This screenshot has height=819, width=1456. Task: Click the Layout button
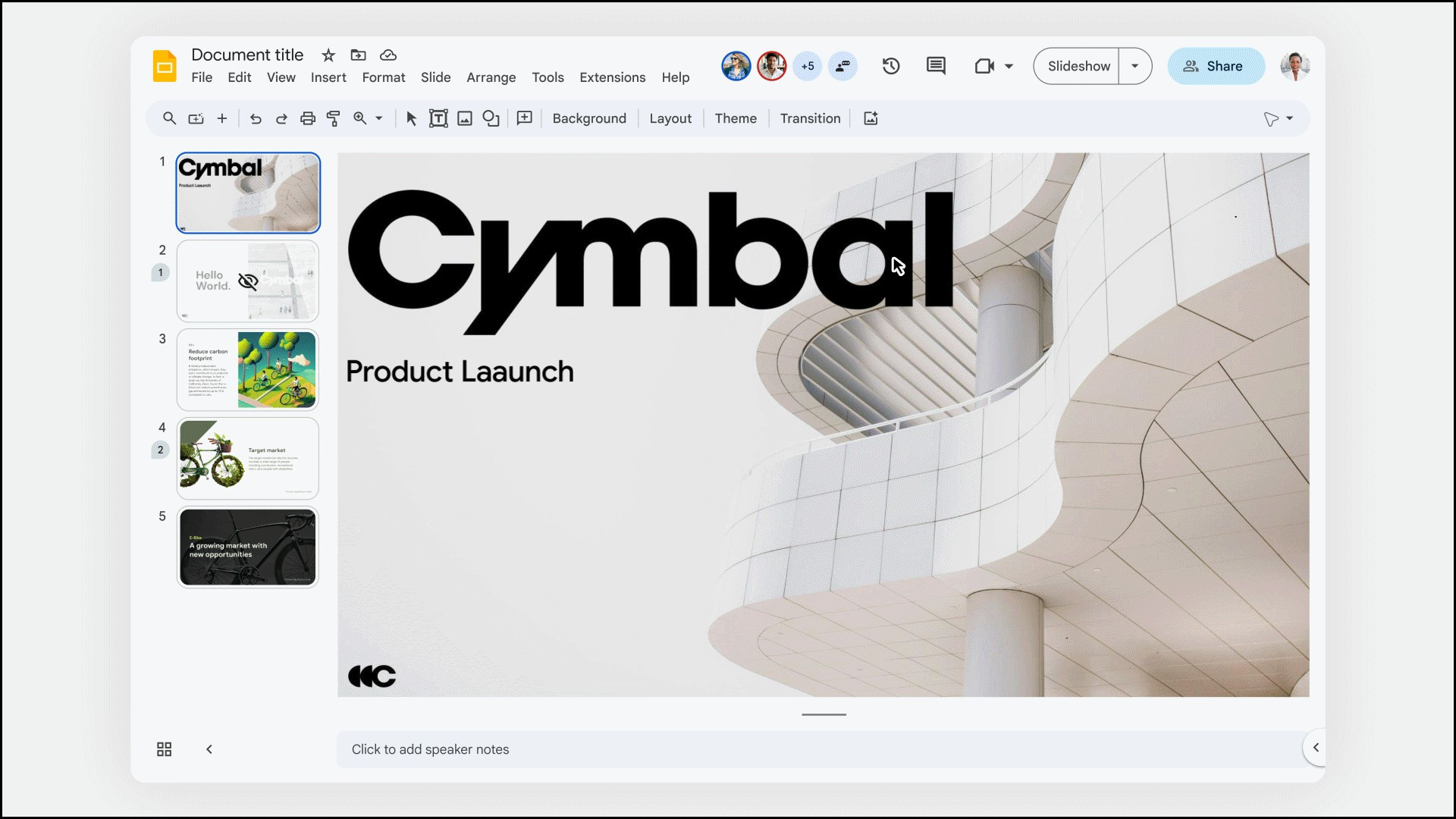[x=671, y=118]
